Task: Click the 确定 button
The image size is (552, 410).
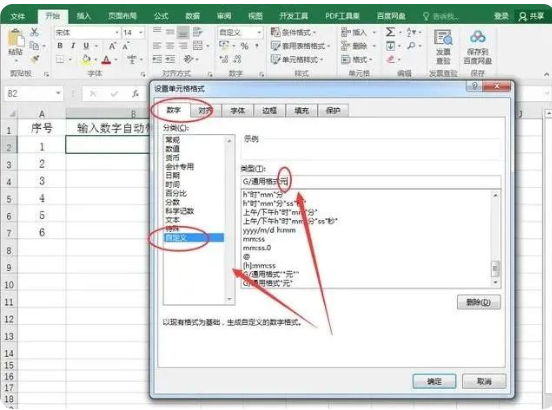Action: point(434,381)
